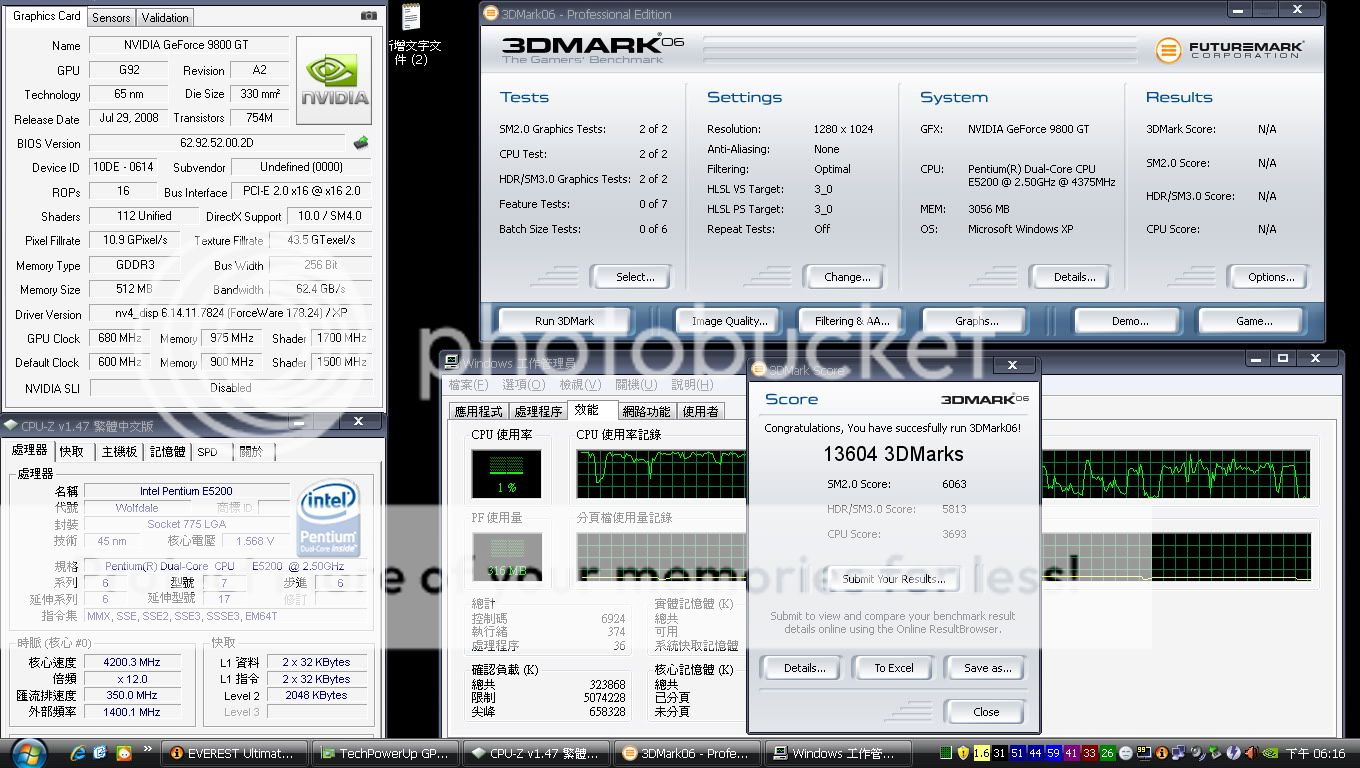Click the yellow 1.6 tray indicator
This screenshot has height=768, width=1360.
click(981, 753)
